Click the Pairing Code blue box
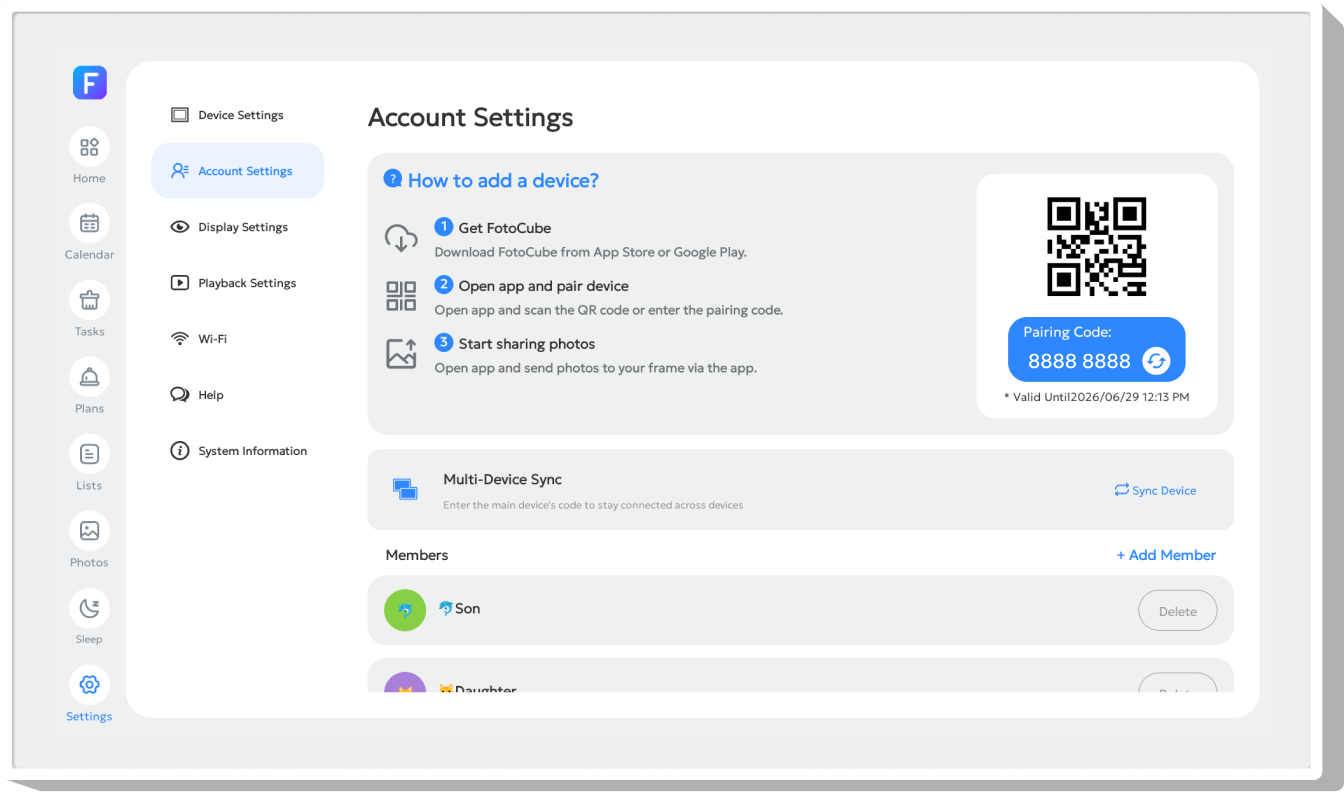1344x792 pixels. [1096, 350]
